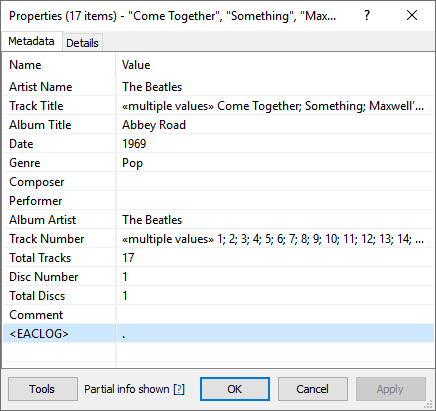
Task: Close the Properties dialog with X
Action: 412,15
